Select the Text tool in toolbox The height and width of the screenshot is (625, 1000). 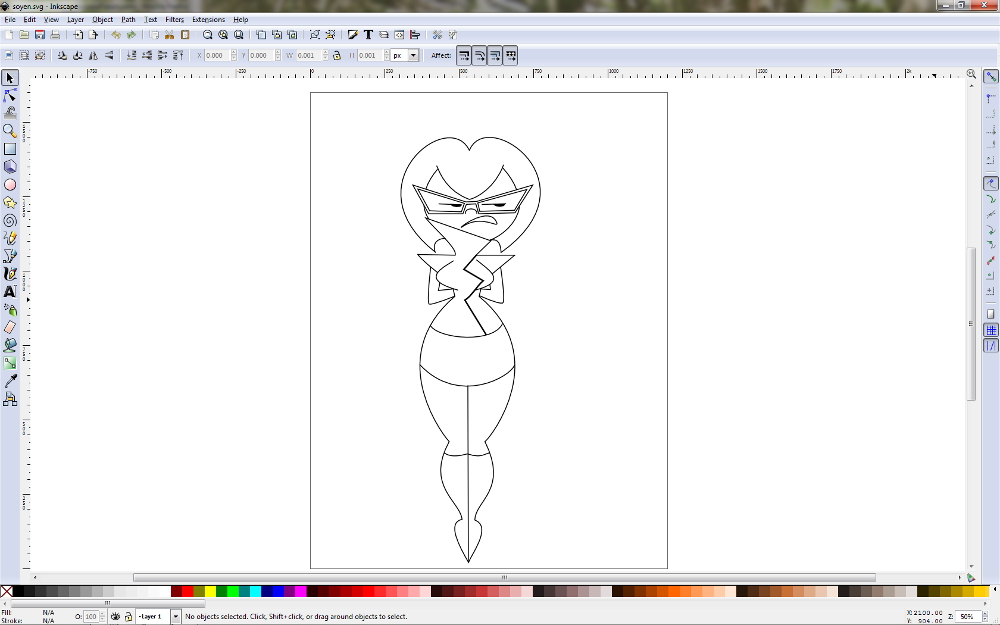[10, 291]
